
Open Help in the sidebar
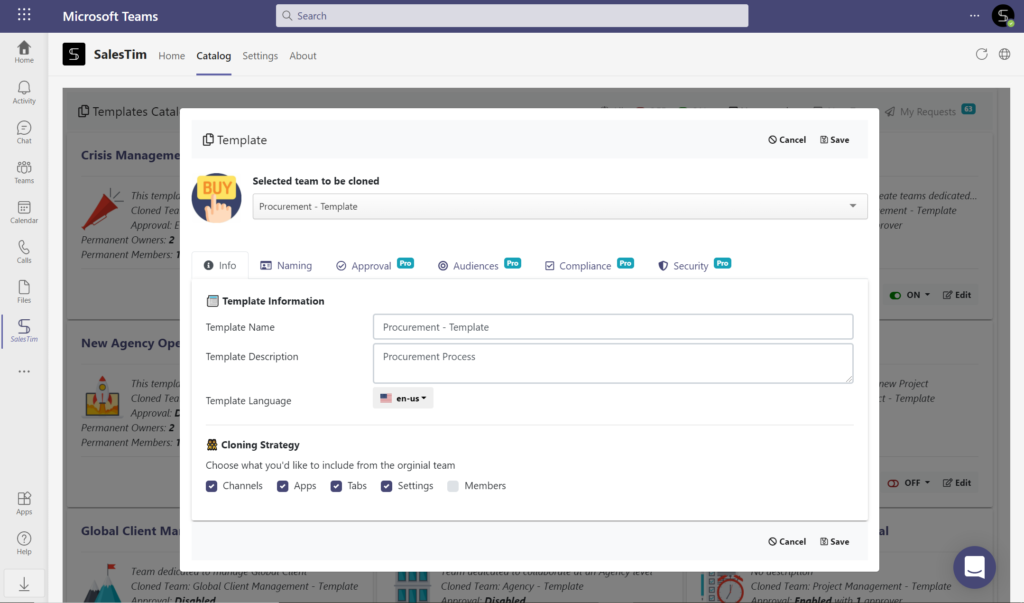click(24, 543)
